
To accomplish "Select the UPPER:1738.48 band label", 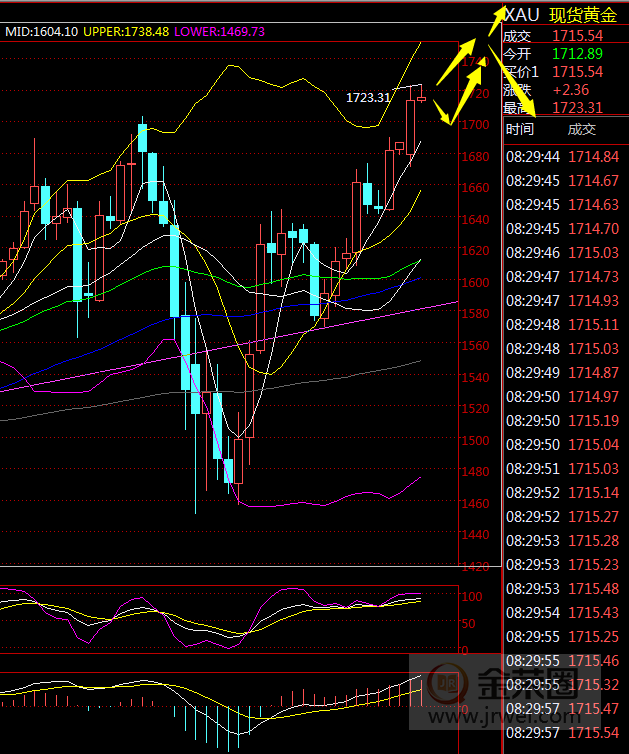I will tap(126, 32).
